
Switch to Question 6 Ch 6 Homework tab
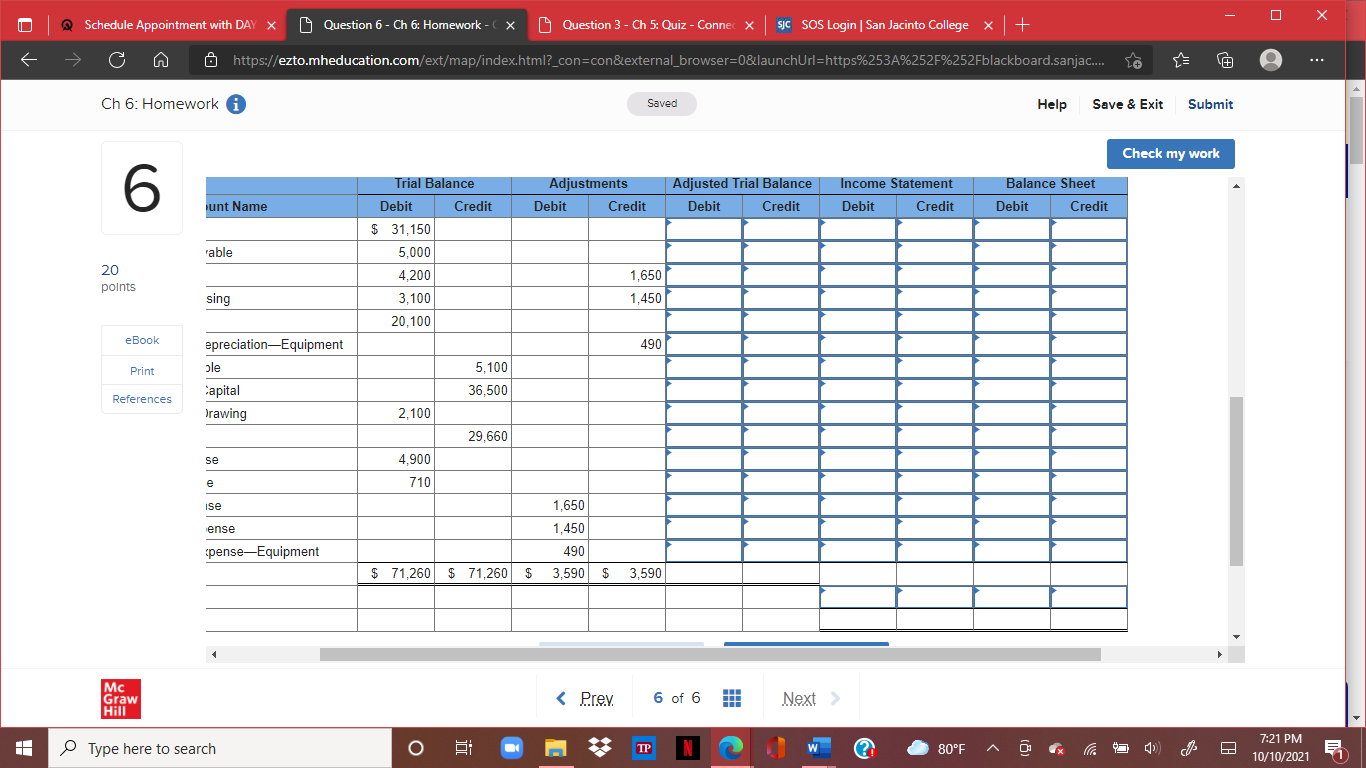click(406, 25)
